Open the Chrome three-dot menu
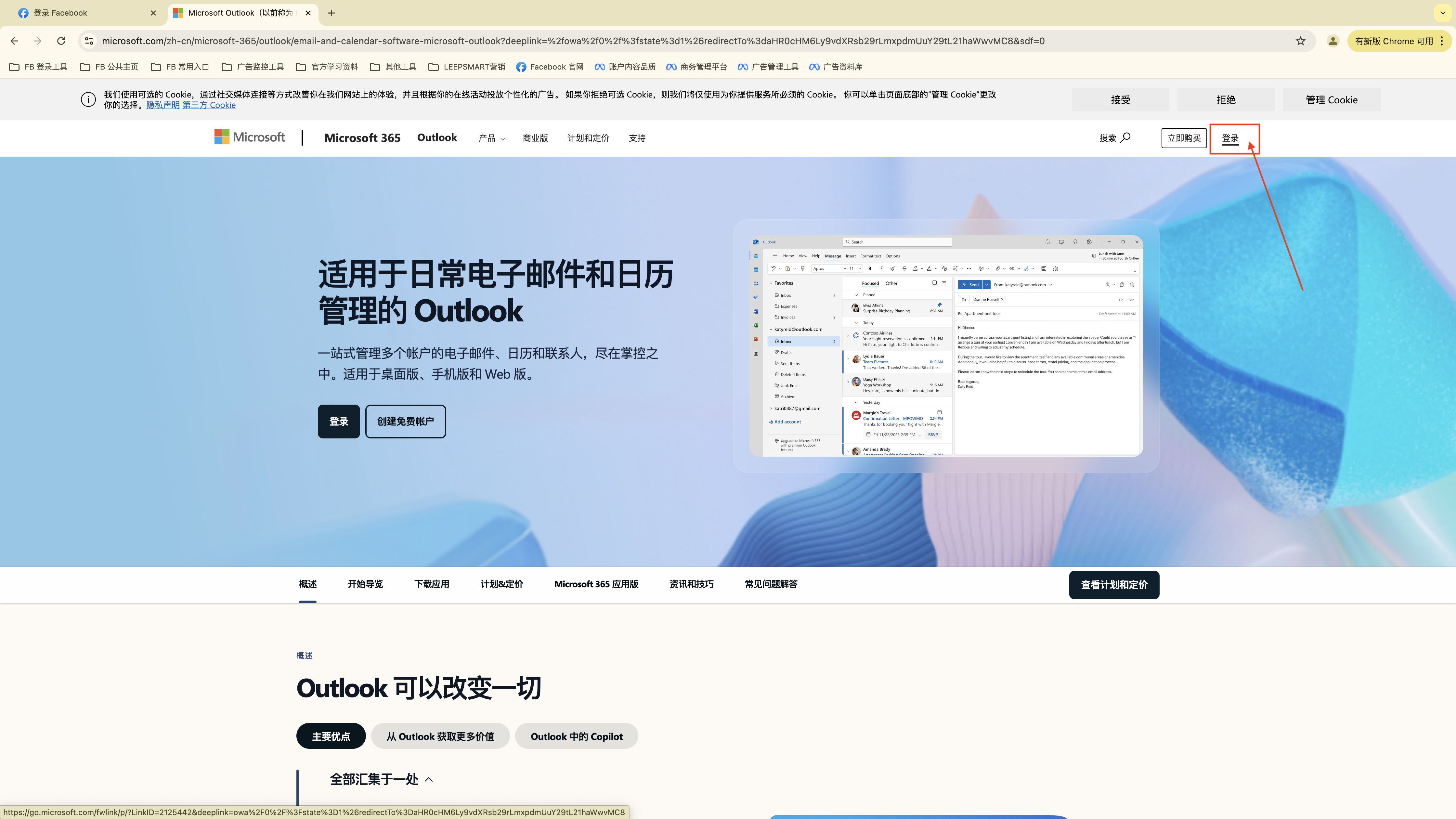Viewport: 1456px width, 819px height. click(1442, 41)
